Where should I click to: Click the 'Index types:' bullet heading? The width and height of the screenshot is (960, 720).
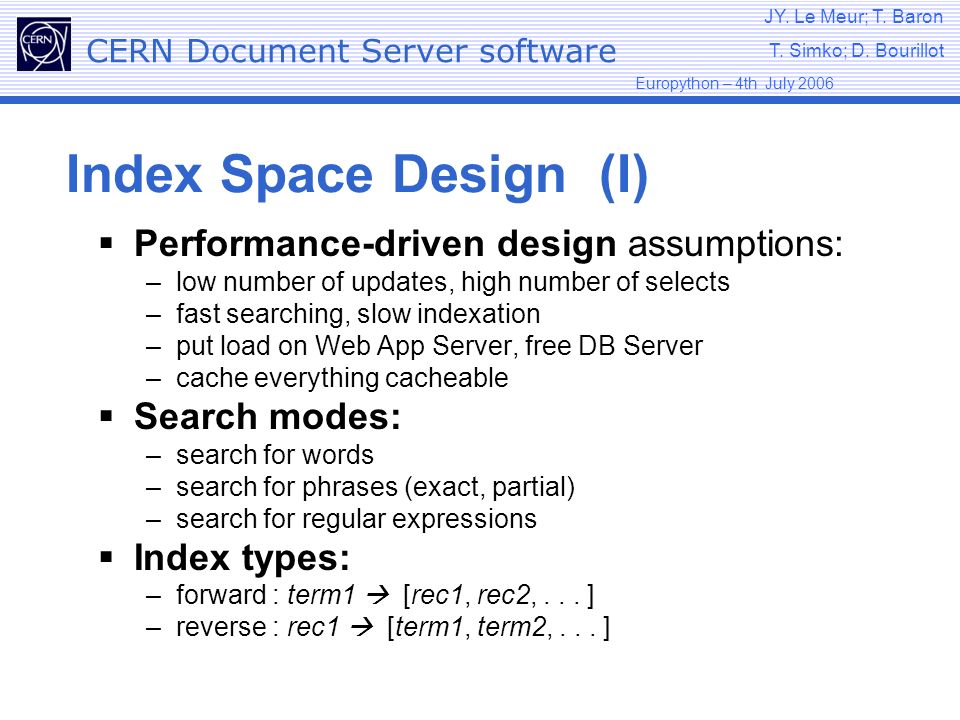pos(242,558)
